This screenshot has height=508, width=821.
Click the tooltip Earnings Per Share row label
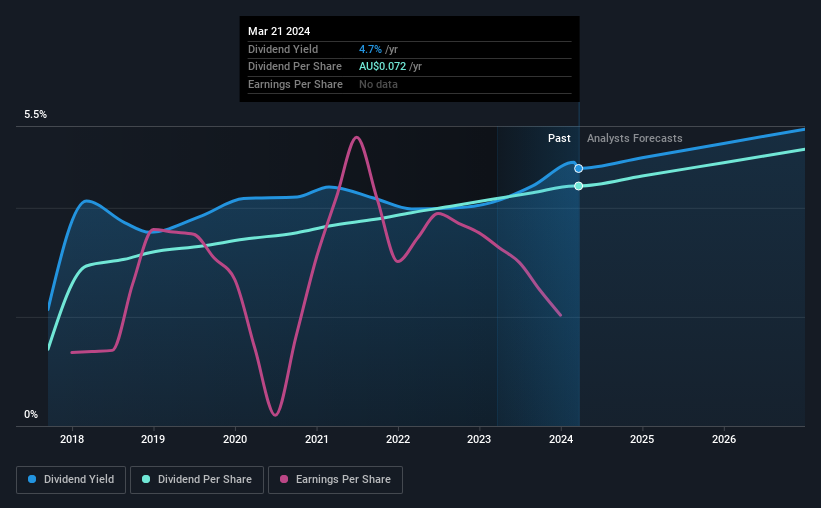coord(295,84)
